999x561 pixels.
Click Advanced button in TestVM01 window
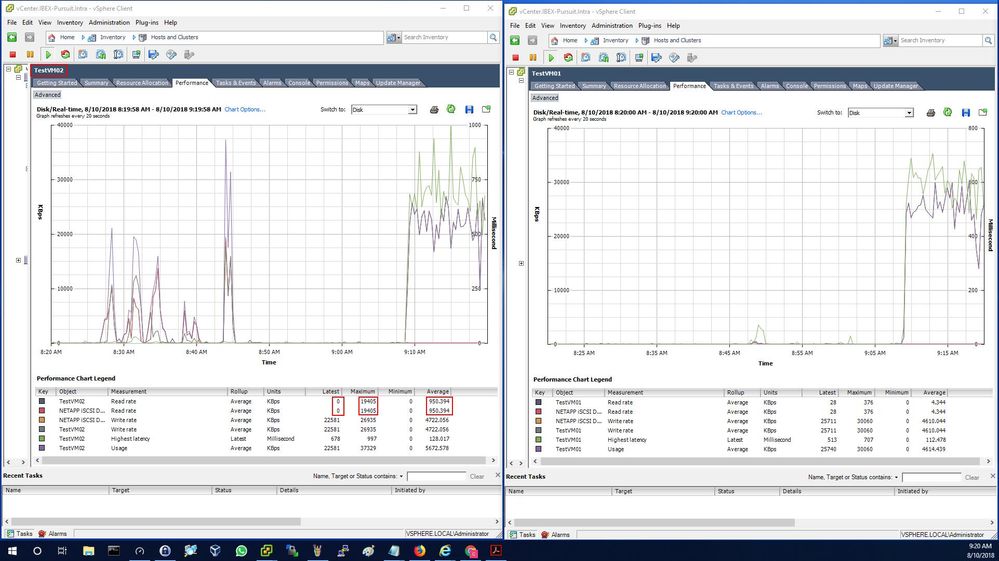pos(545,98)
